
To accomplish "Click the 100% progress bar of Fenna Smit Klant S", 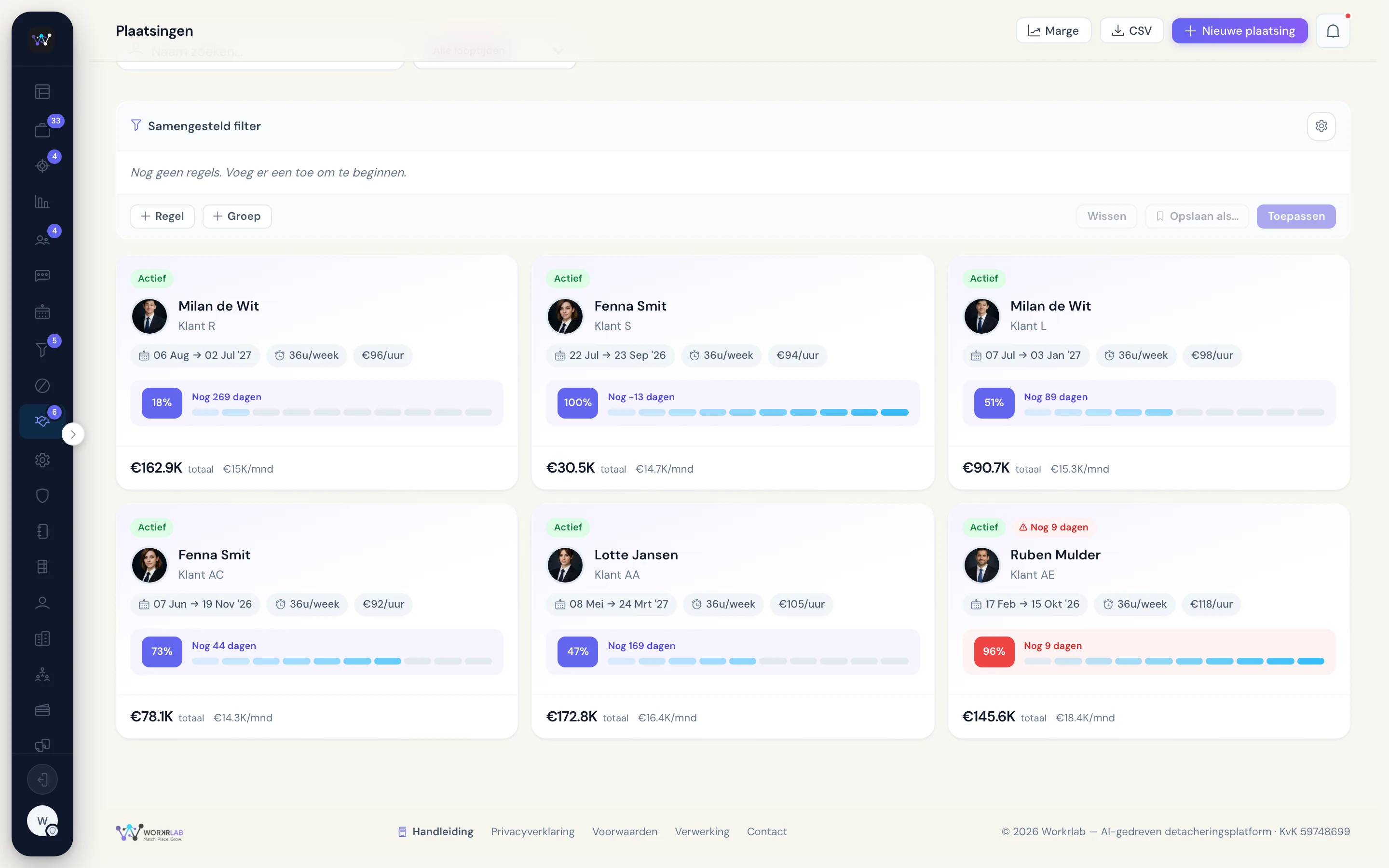I will [758, 412].
